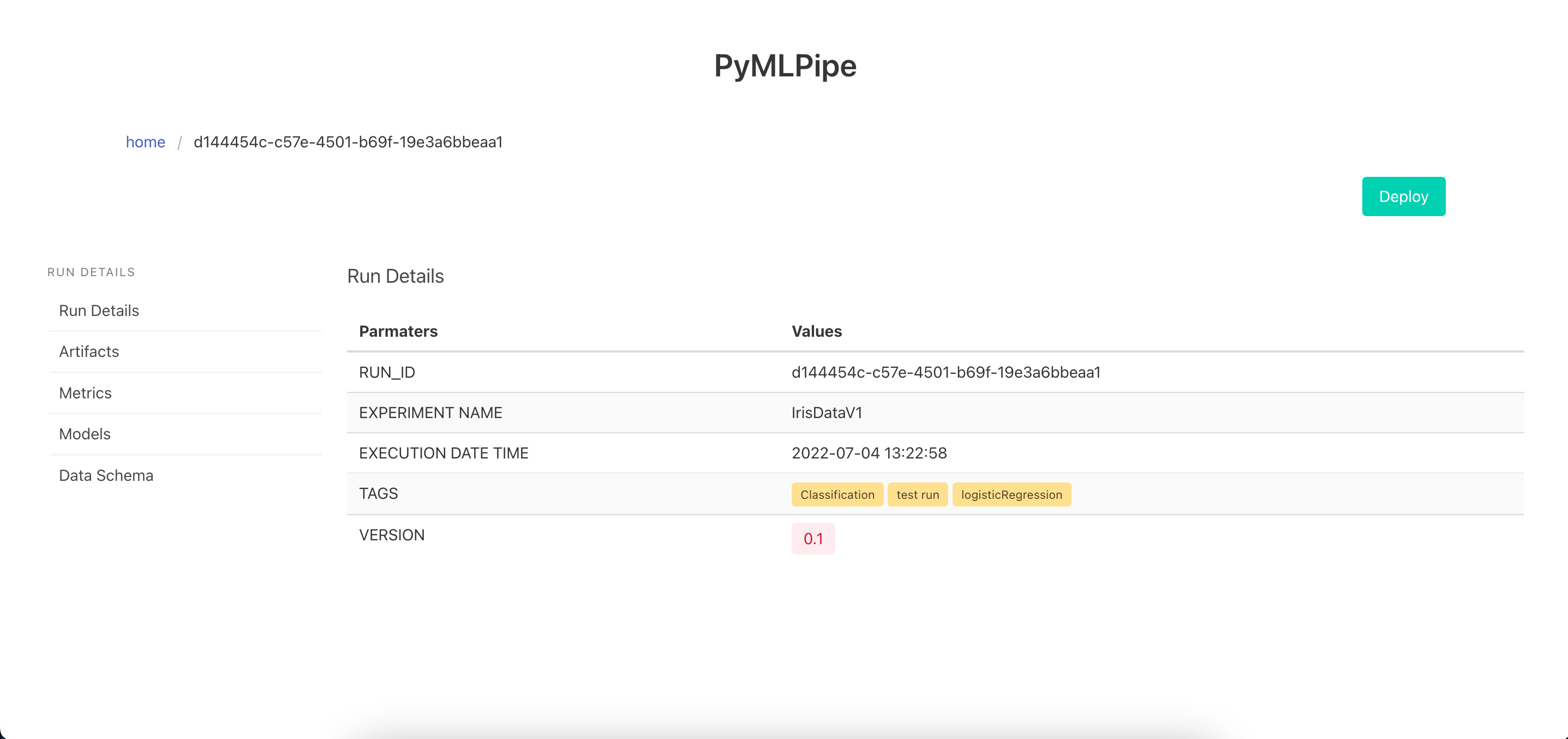Click the Classification tag
The height and width of the screenshot is (739, 1568).
pos(837,494)
